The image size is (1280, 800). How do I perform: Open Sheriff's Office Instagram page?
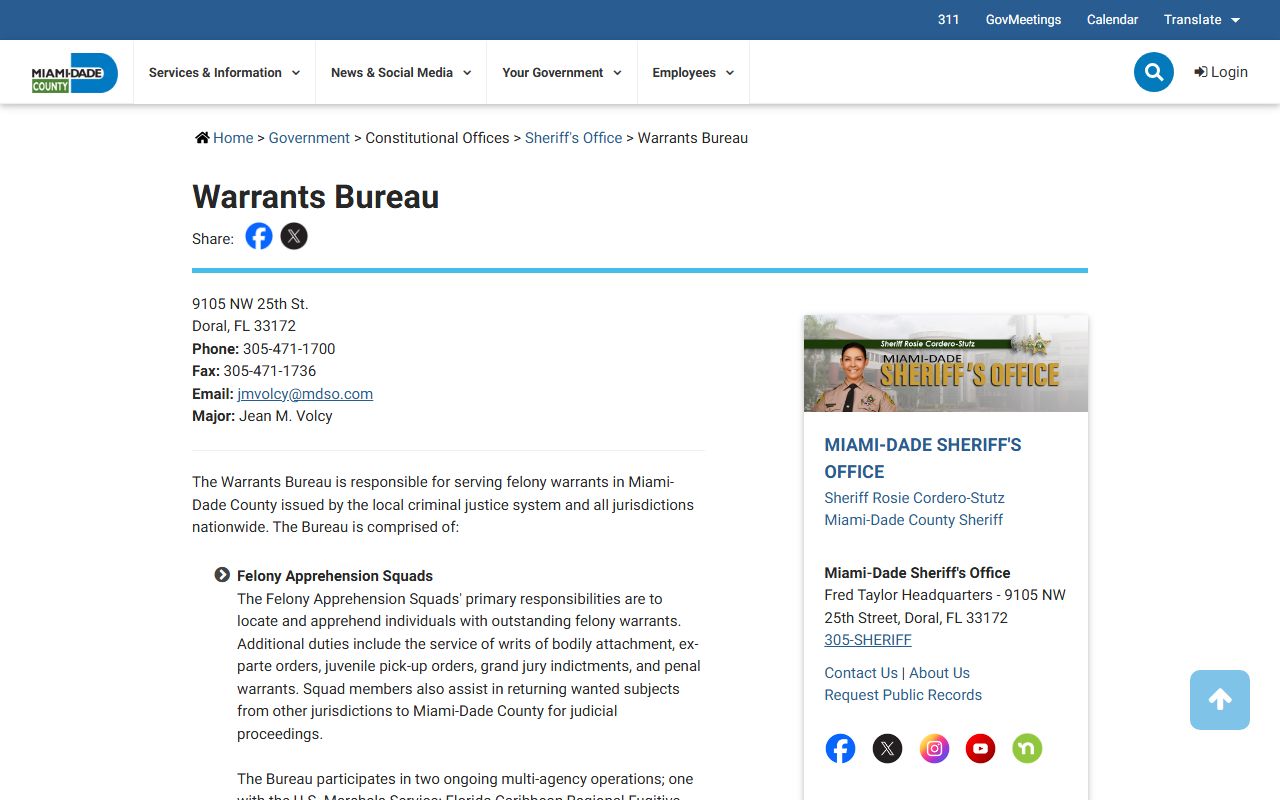point(934,748)
